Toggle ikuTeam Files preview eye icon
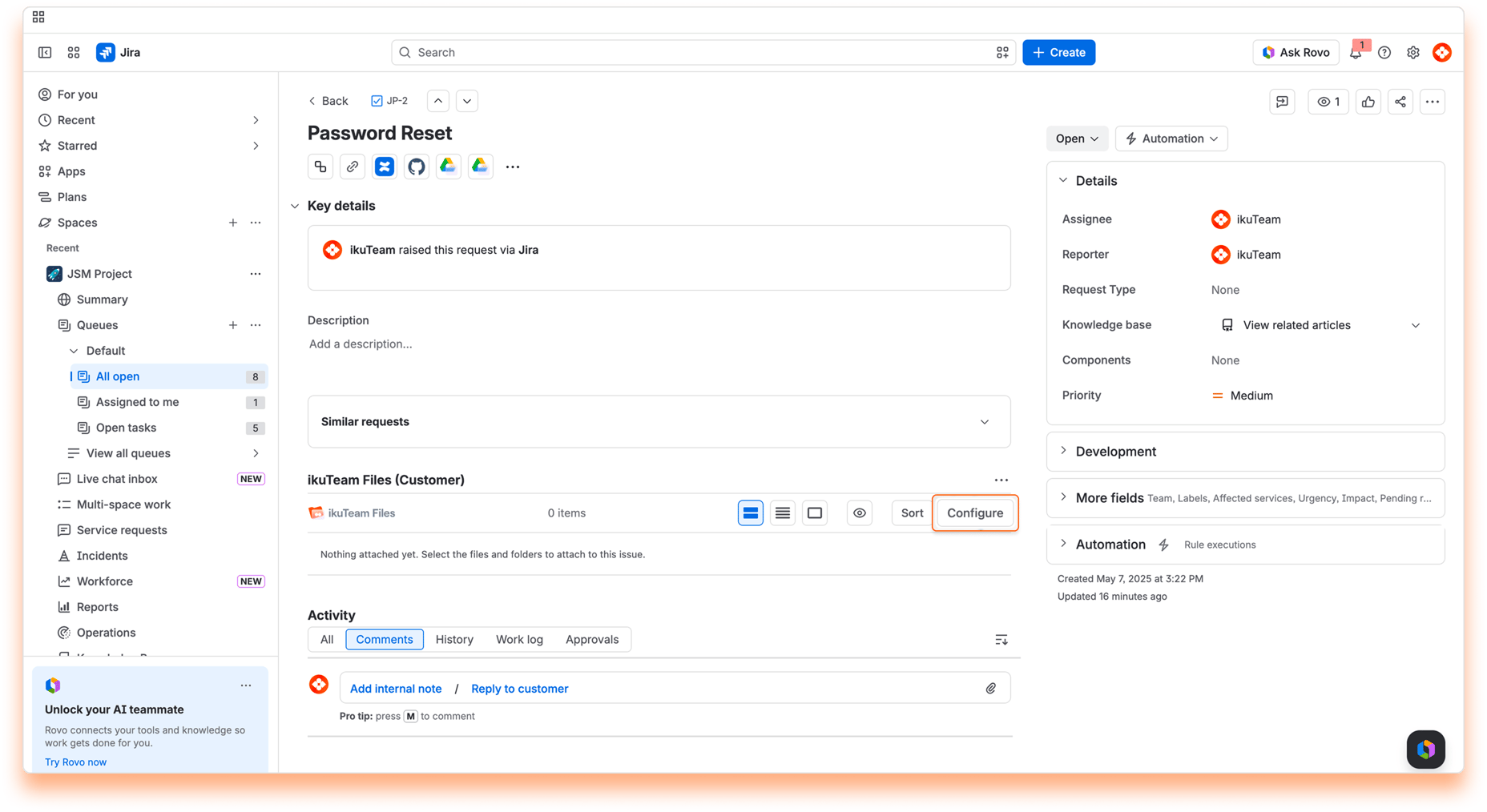 click(860, 513)
